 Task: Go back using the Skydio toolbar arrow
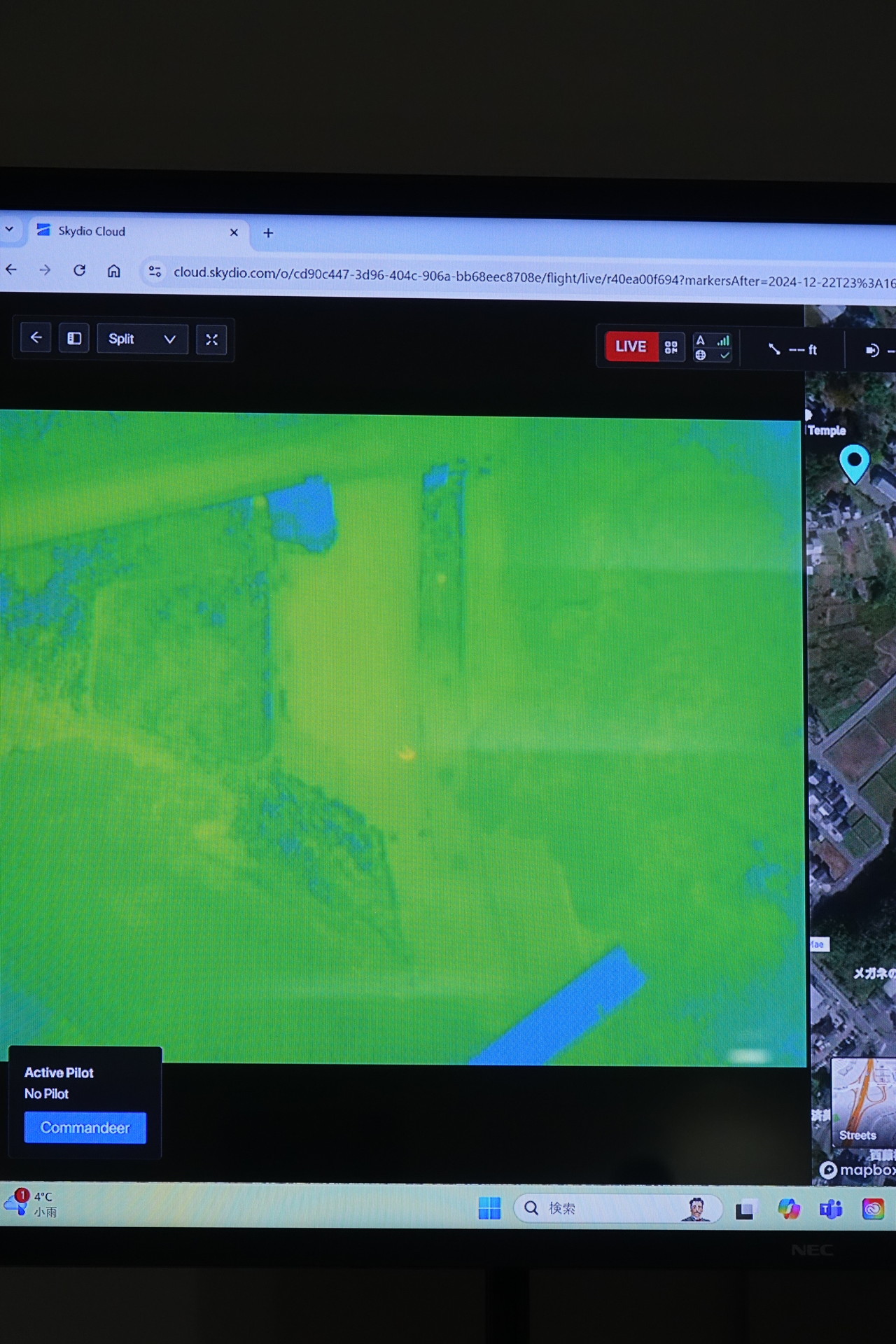36,338
